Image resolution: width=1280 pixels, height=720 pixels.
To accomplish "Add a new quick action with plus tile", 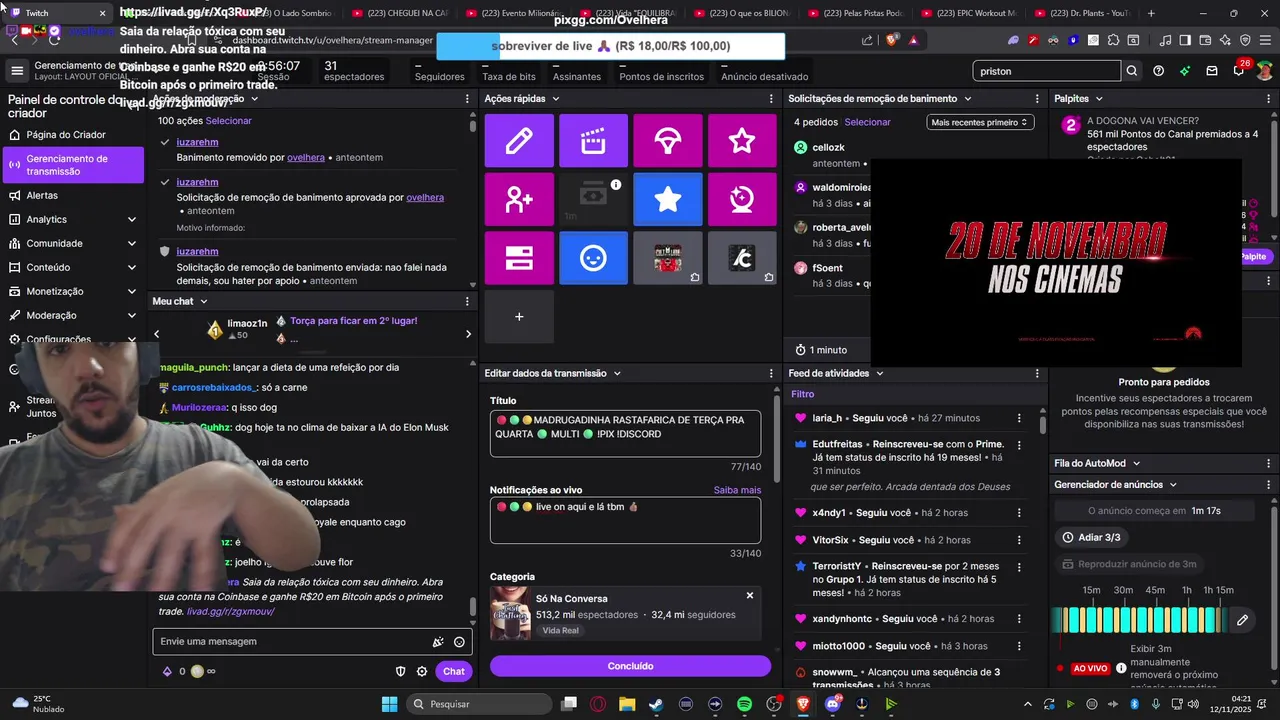I will (519, 317).
